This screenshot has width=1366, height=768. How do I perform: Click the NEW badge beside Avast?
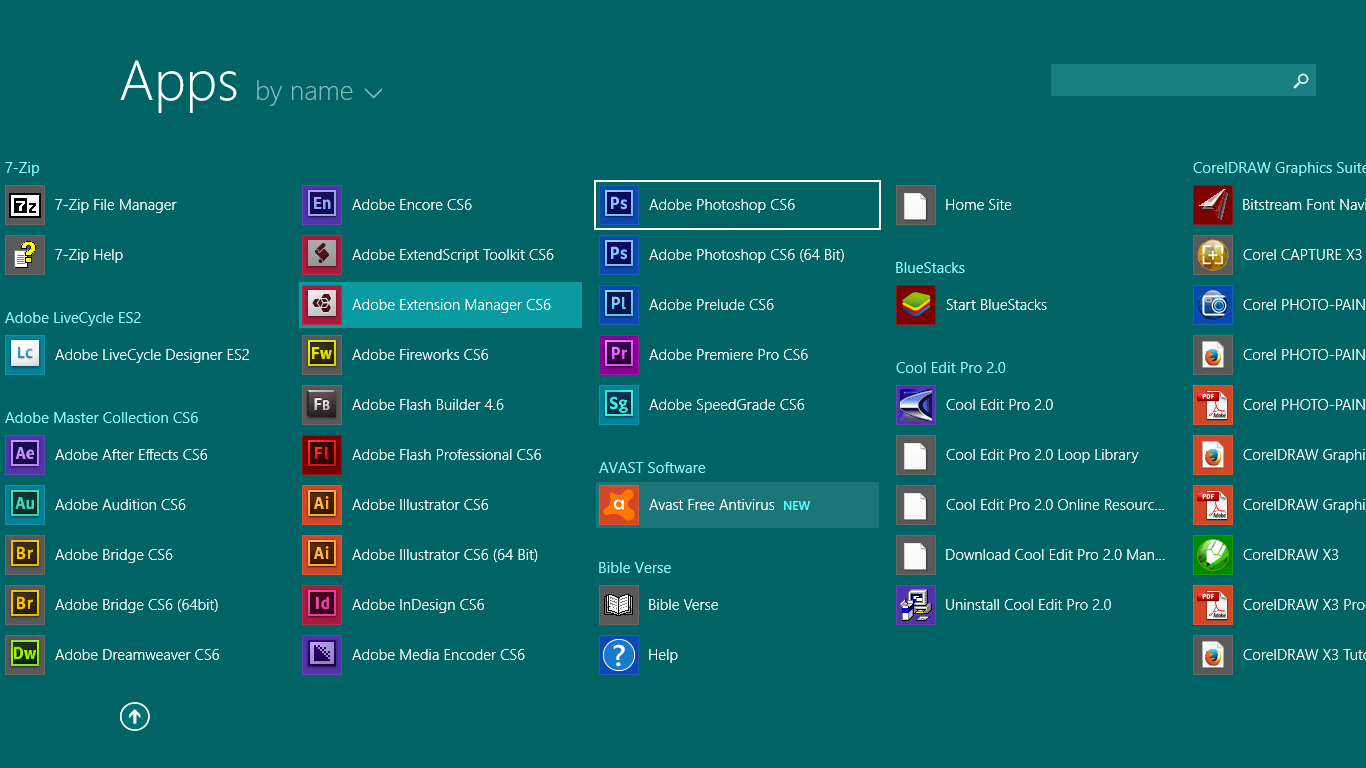[x=797, y=506]
